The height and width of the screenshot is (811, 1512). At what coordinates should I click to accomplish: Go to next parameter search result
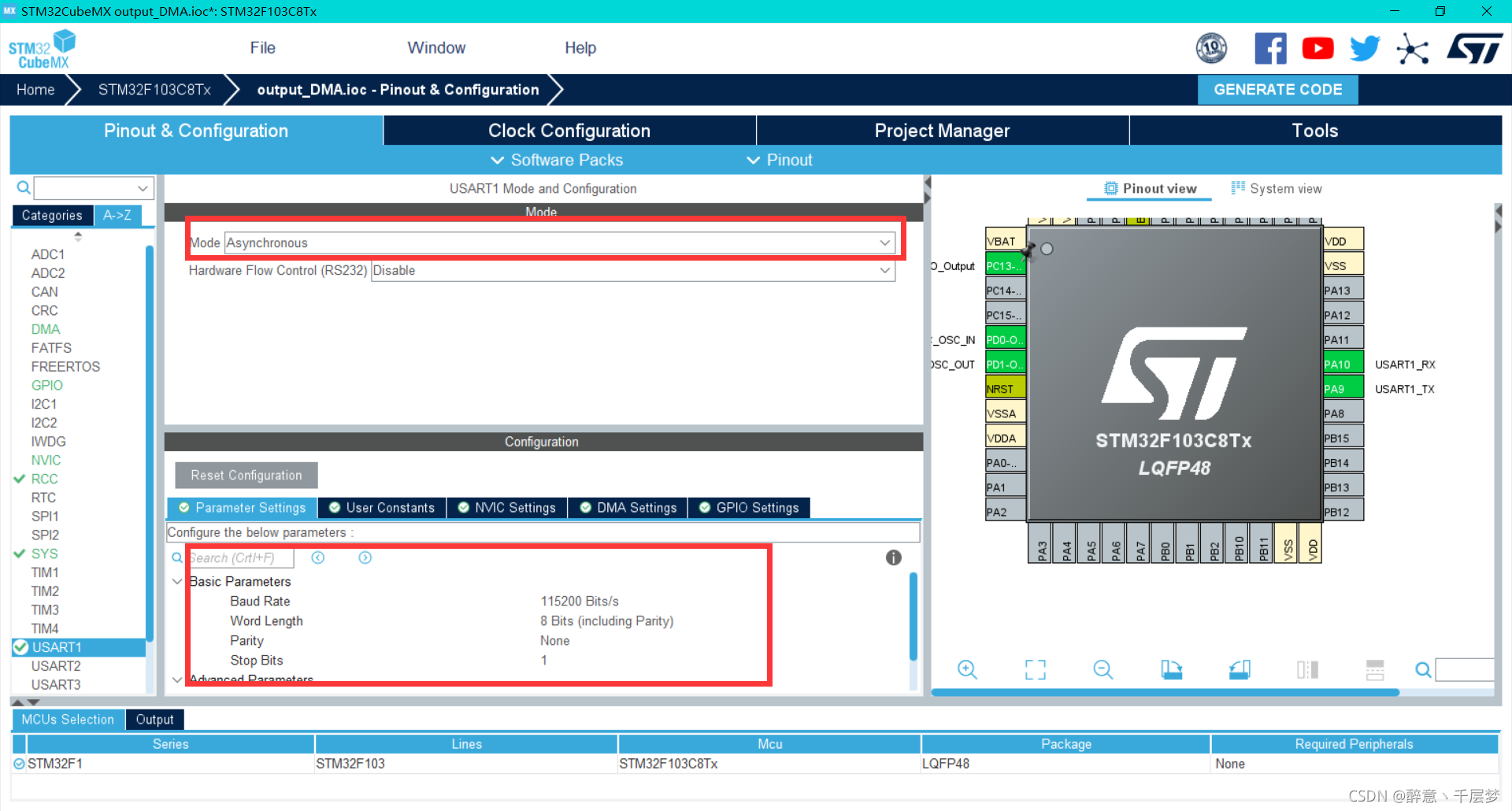coord(365,557)
